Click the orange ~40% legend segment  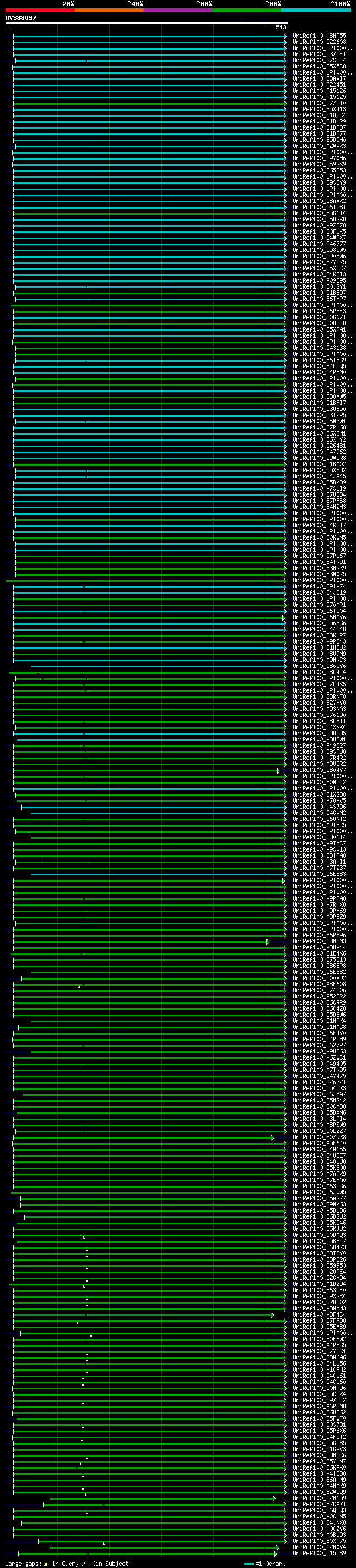[x=109, y=10]
